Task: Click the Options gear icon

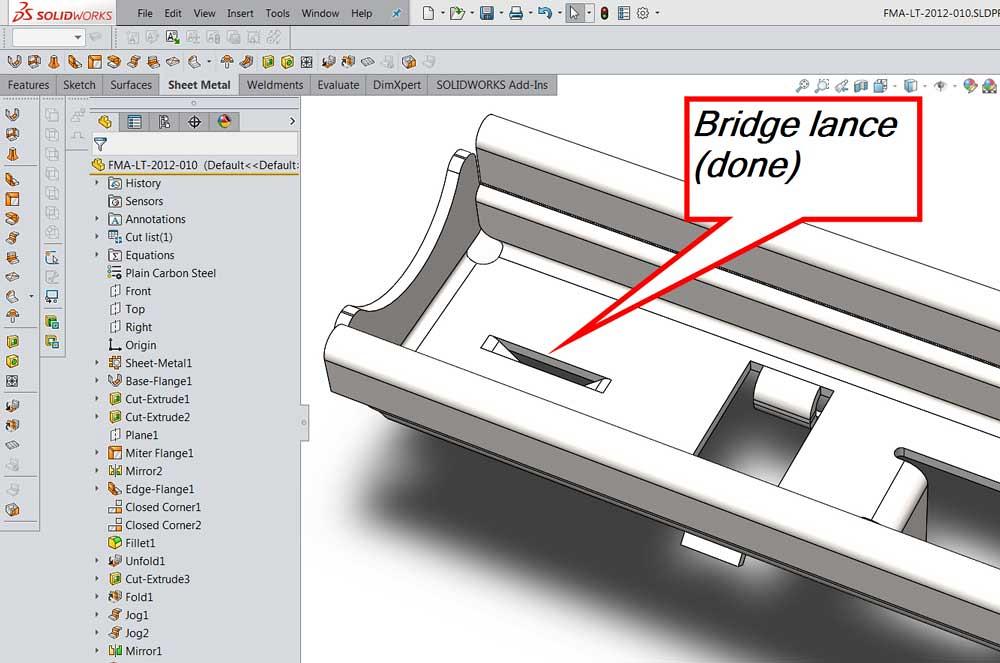Action: point(643,14)
